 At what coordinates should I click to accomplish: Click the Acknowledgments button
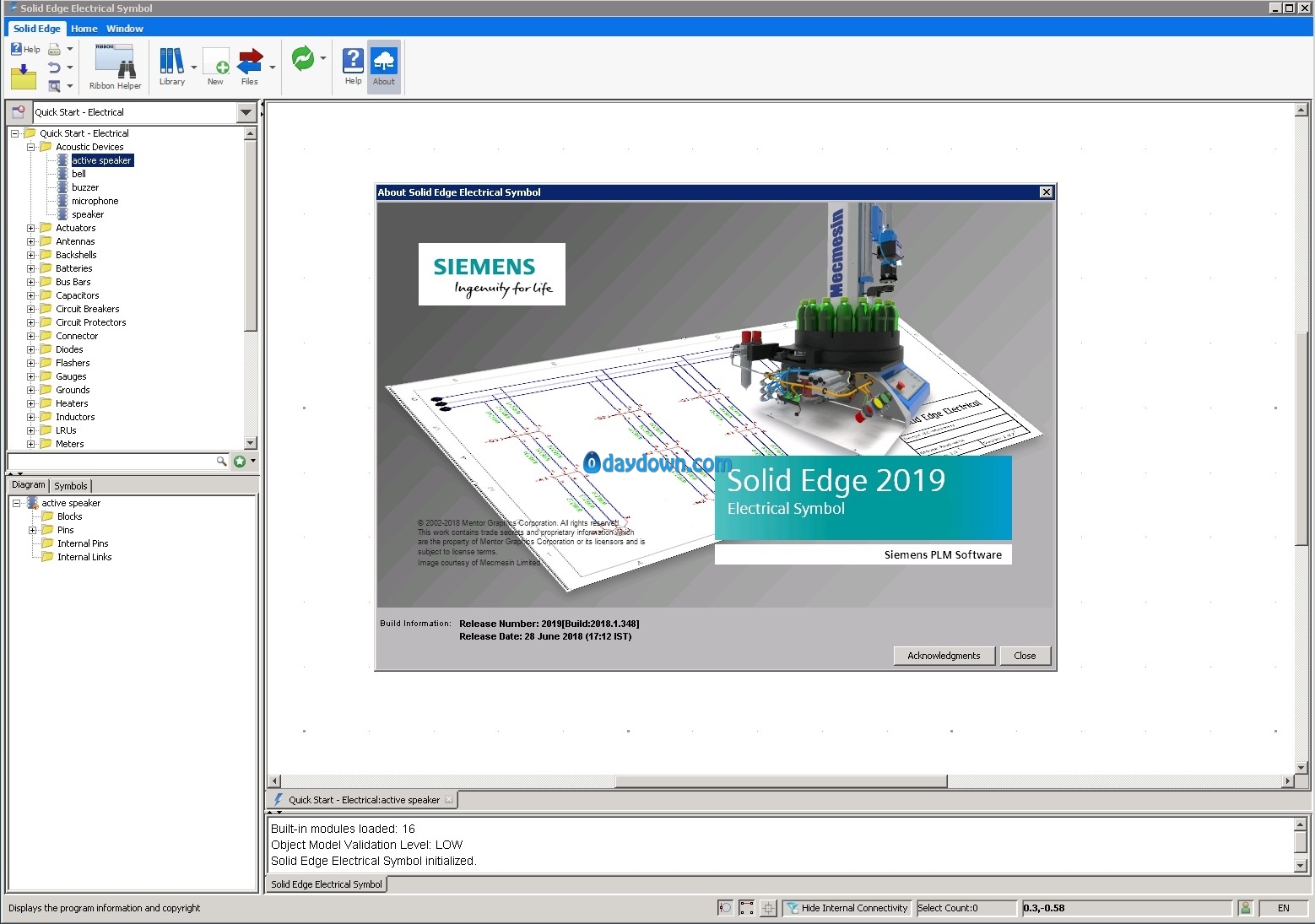944,656
